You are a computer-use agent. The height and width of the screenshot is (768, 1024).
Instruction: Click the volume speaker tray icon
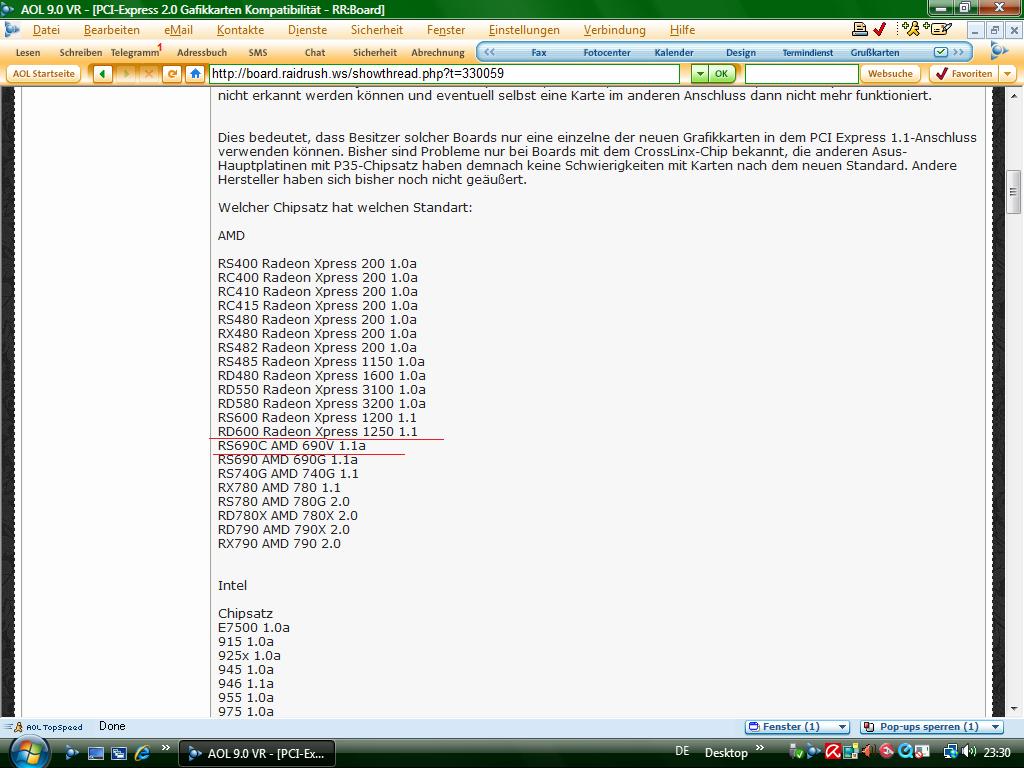[x=969, y=752]
